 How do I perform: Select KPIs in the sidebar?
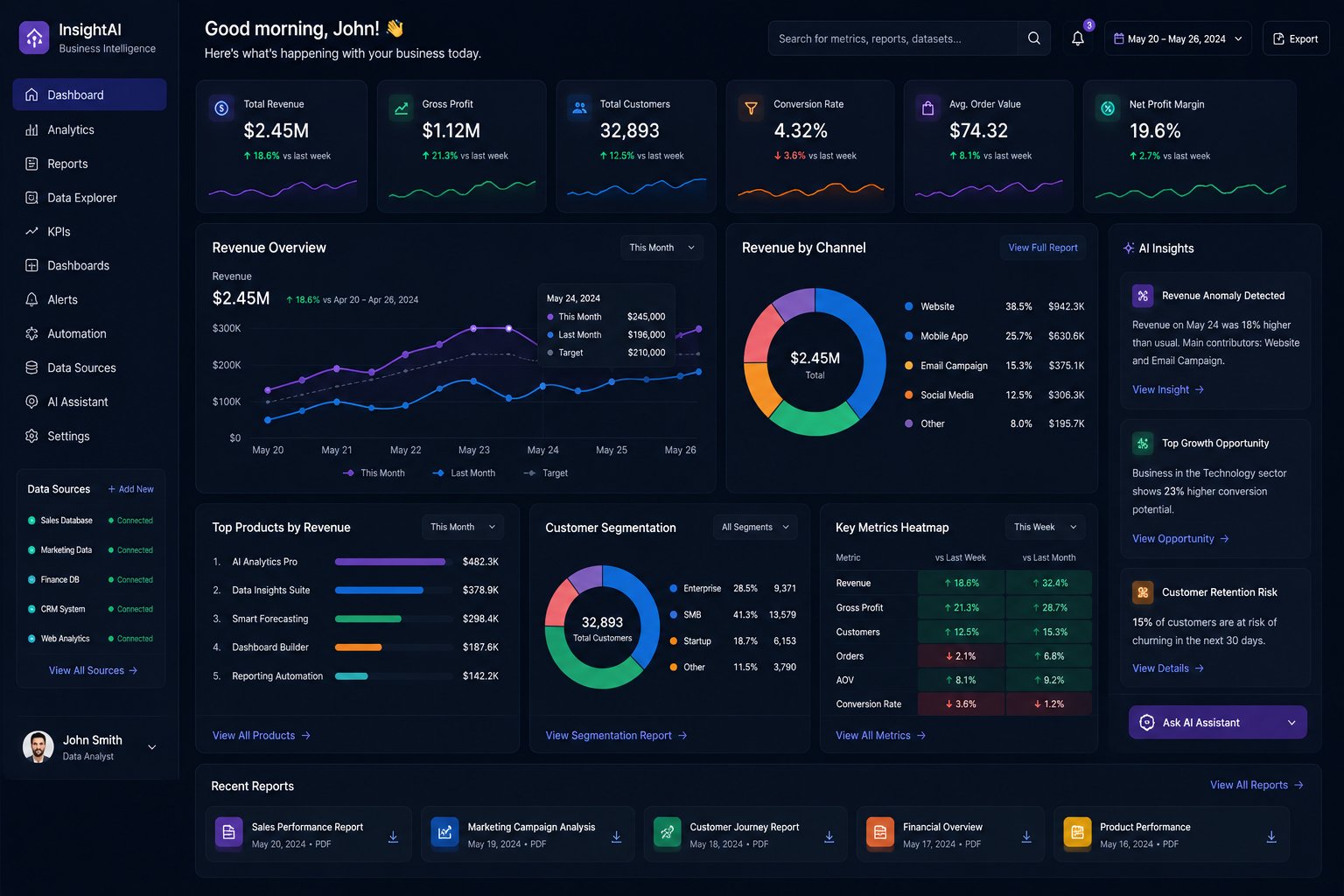[89, 232]
